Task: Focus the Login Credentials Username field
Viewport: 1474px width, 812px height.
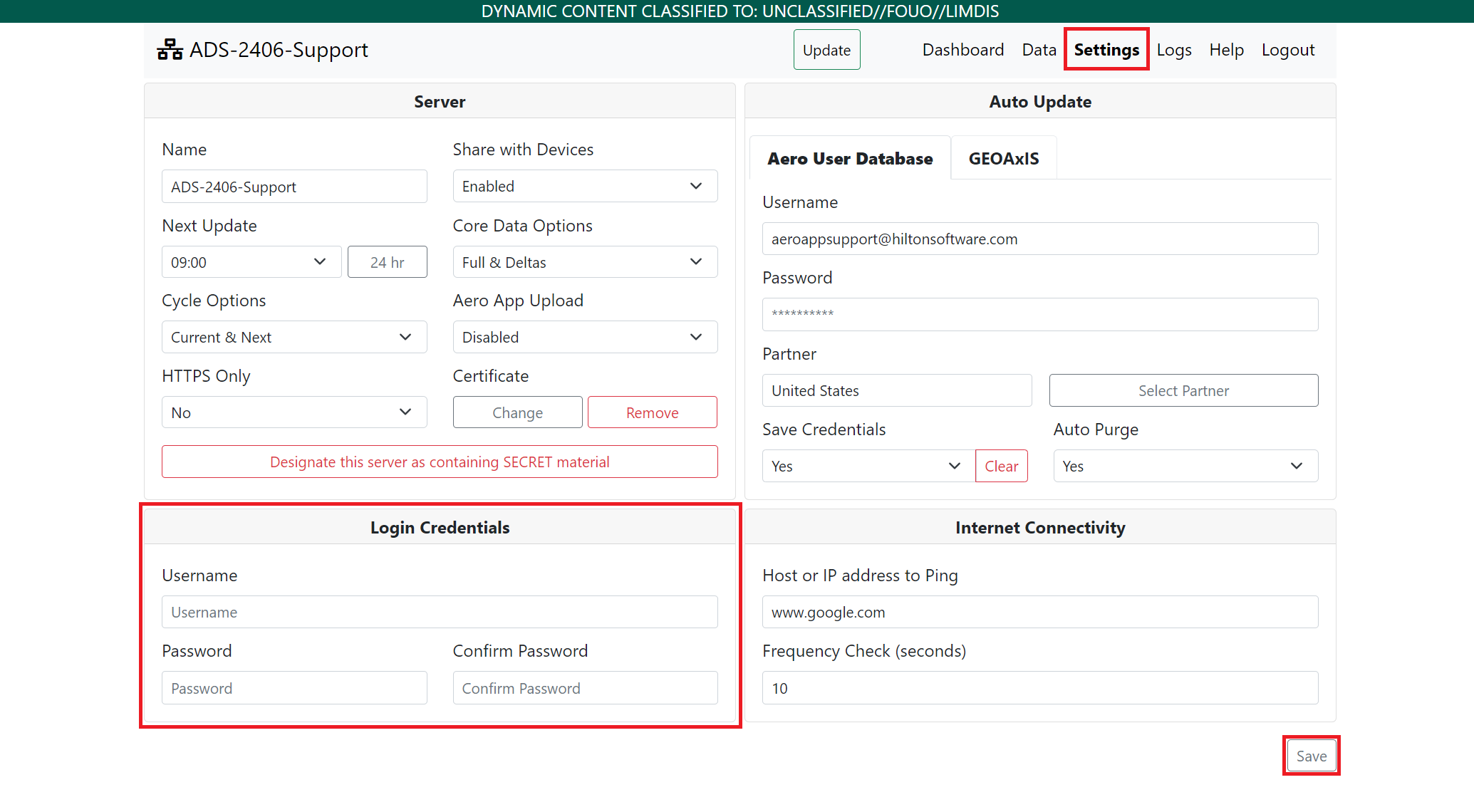Action: point(439,612)
